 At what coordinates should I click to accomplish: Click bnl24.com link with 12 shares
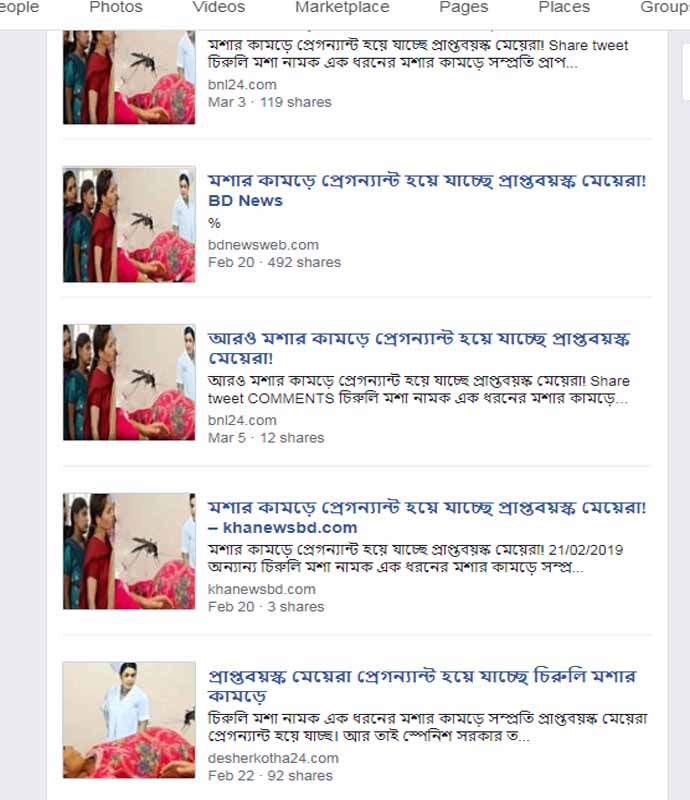pos(242,420)
